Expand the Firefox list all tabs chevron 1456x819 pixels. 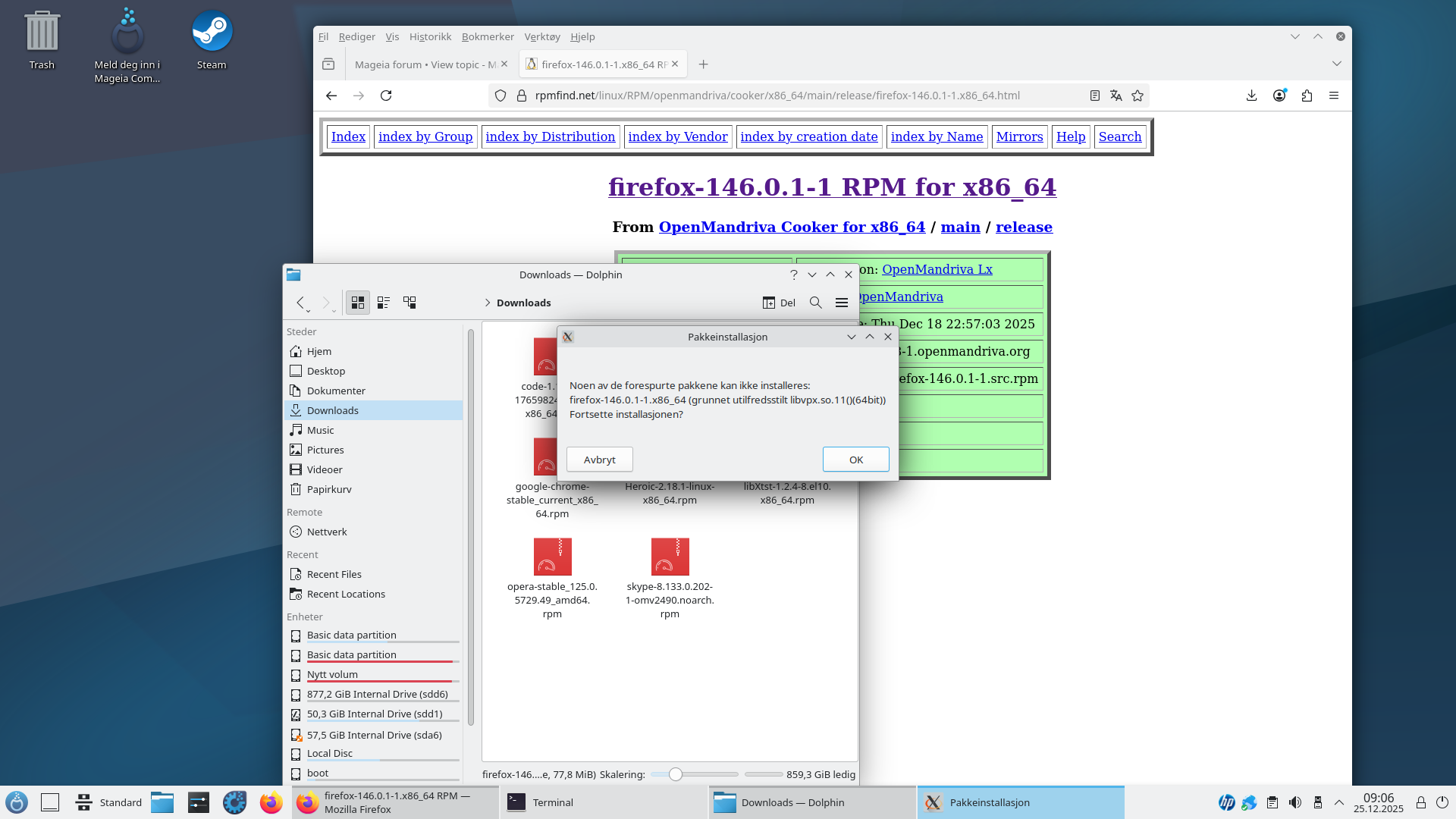click(x=1337, y=64)
